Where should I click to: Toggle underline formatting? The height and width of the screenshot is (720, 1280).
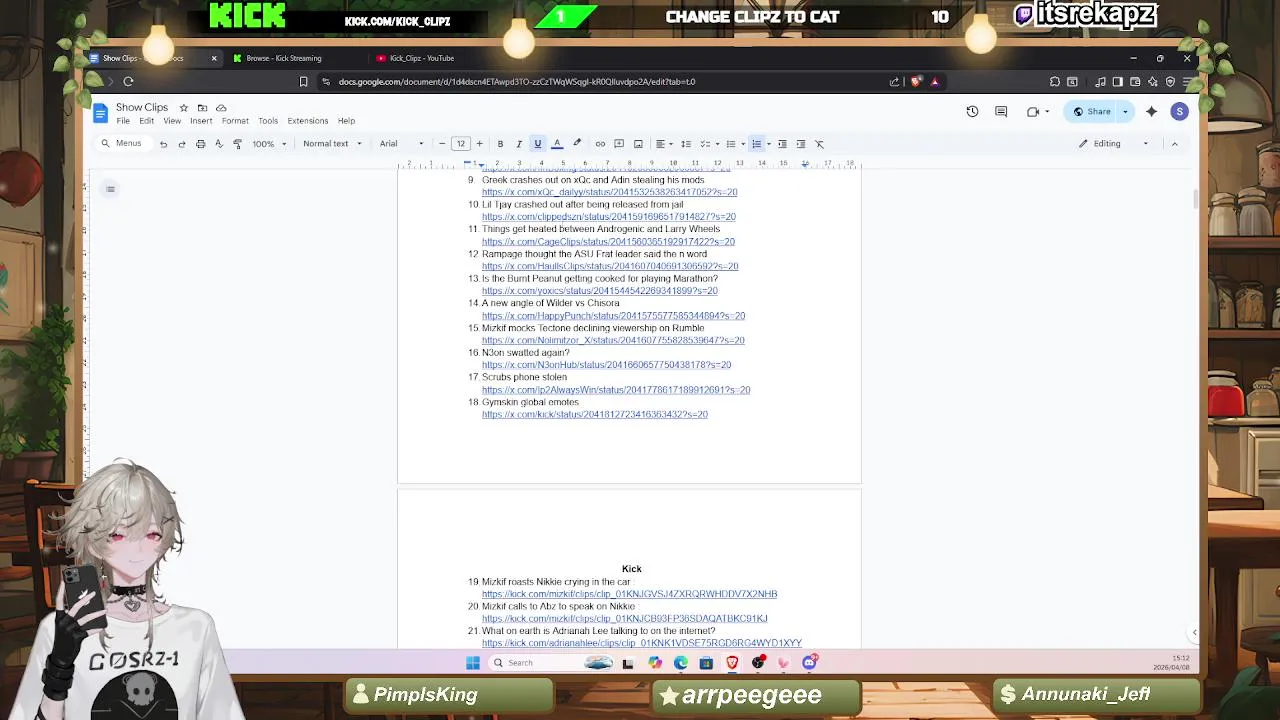tap(537, 144)
